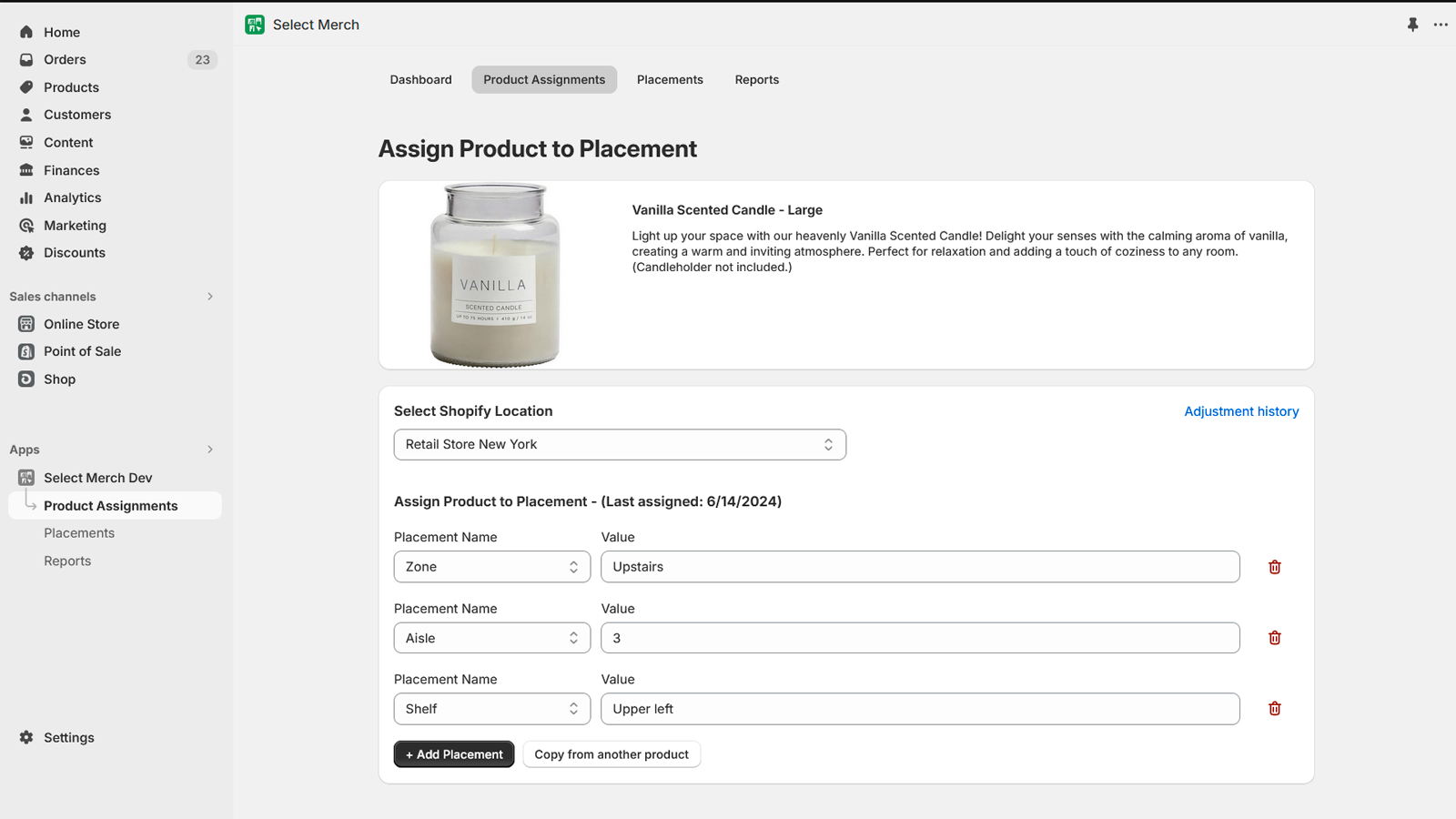Open the three-dot more options menu
Image resolution: width=1456 pixels, height=819 pixels.
(1441, 25)
